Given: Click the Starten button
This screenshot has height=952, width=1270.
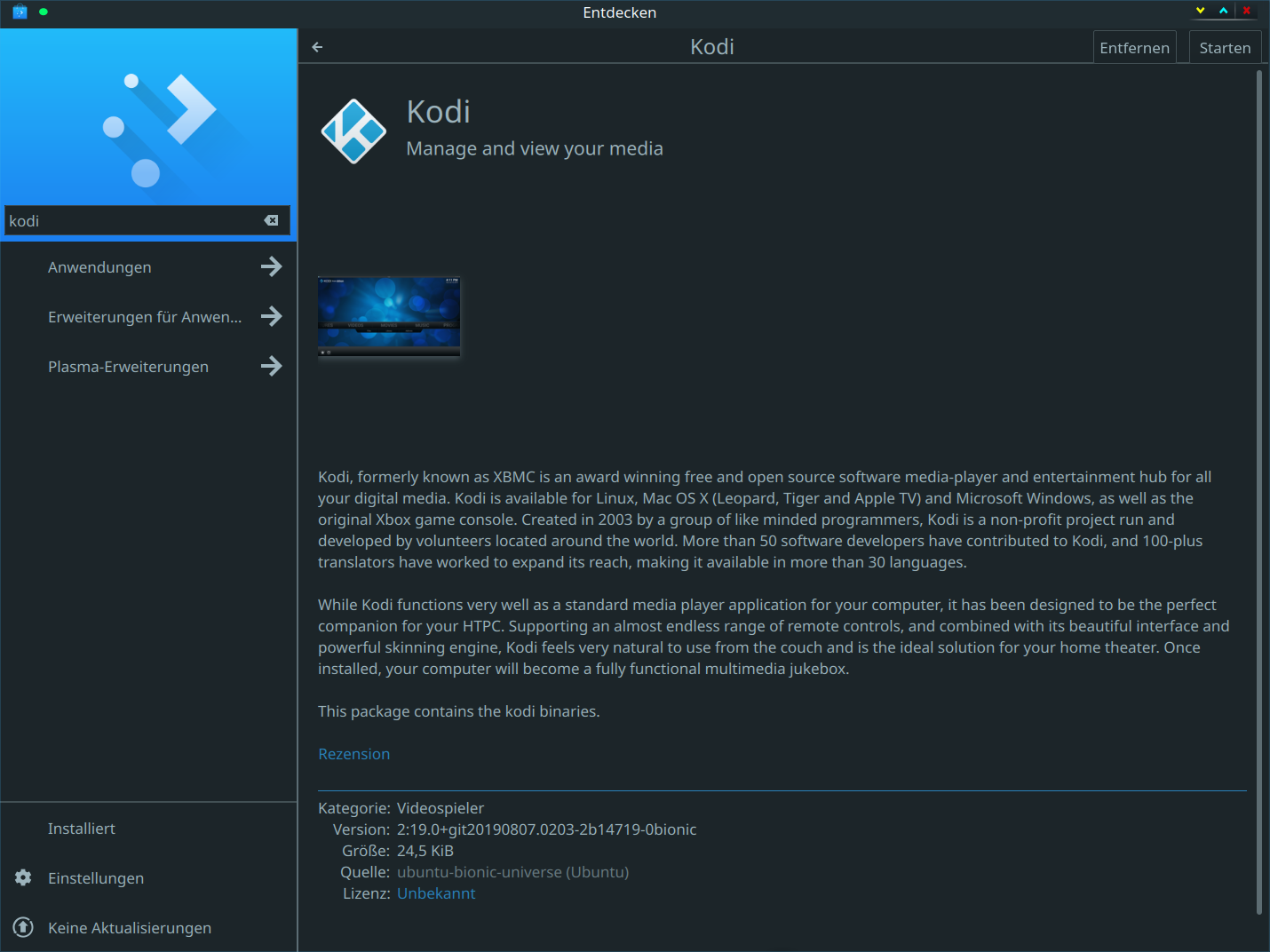Looking at the screenshot, I should [x=1225, y=47].
